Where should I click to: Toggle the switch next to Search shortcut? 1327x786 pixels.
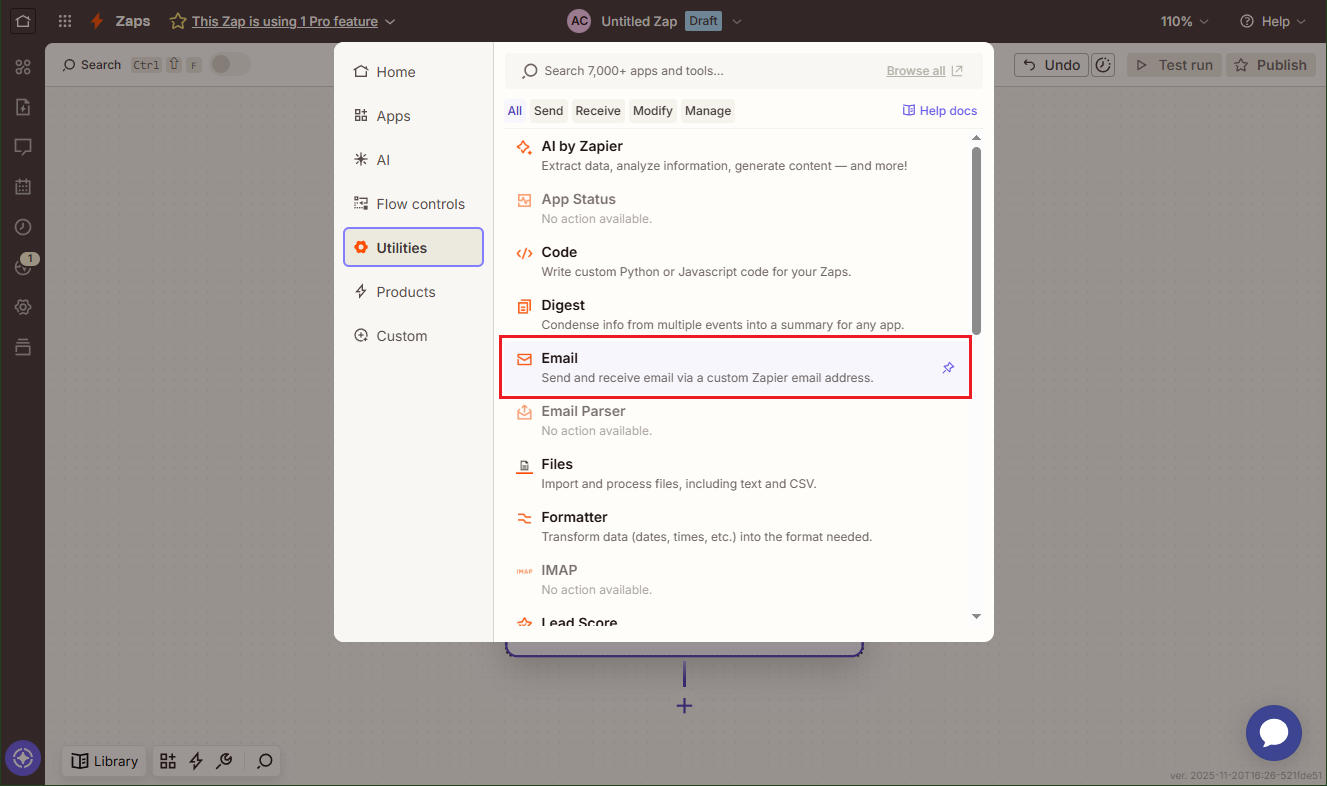[230, 64]
